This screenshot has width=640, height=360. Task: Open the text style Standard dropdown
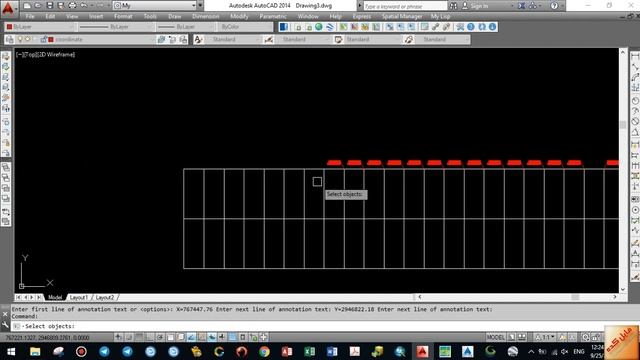(x=232, y=40)
